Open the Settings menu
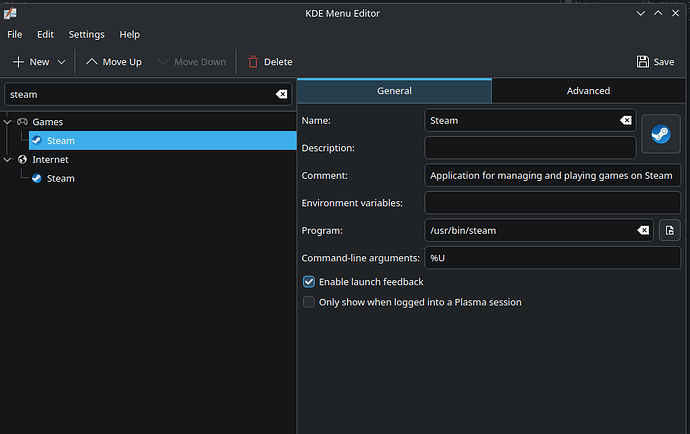Image resolution: width=690 pixels, height=434 pixels. (86, 34)
